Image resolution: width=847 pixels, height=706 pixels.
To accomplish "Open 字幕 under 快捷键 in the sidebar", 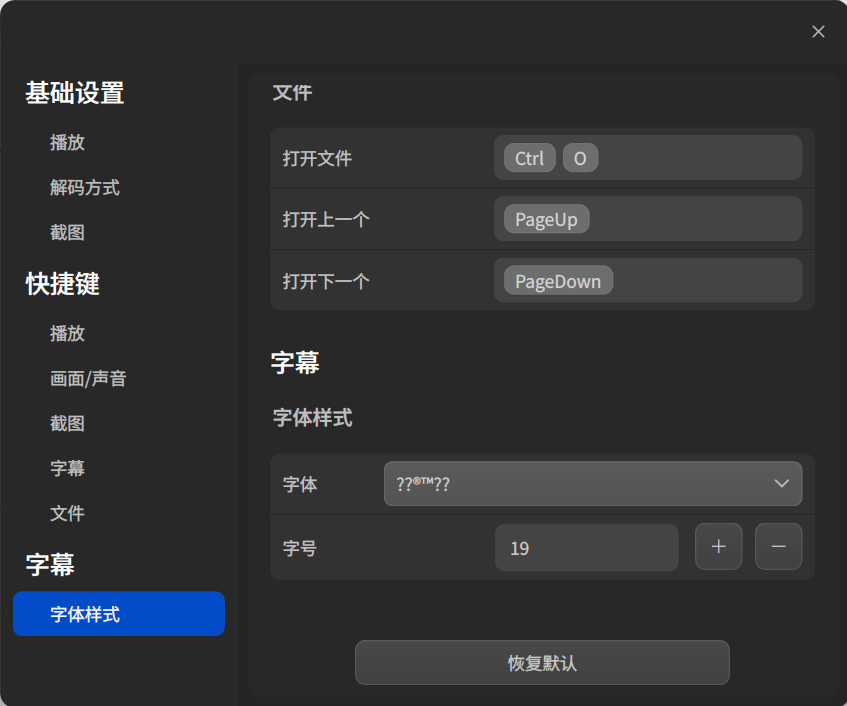I will [68, 468].
